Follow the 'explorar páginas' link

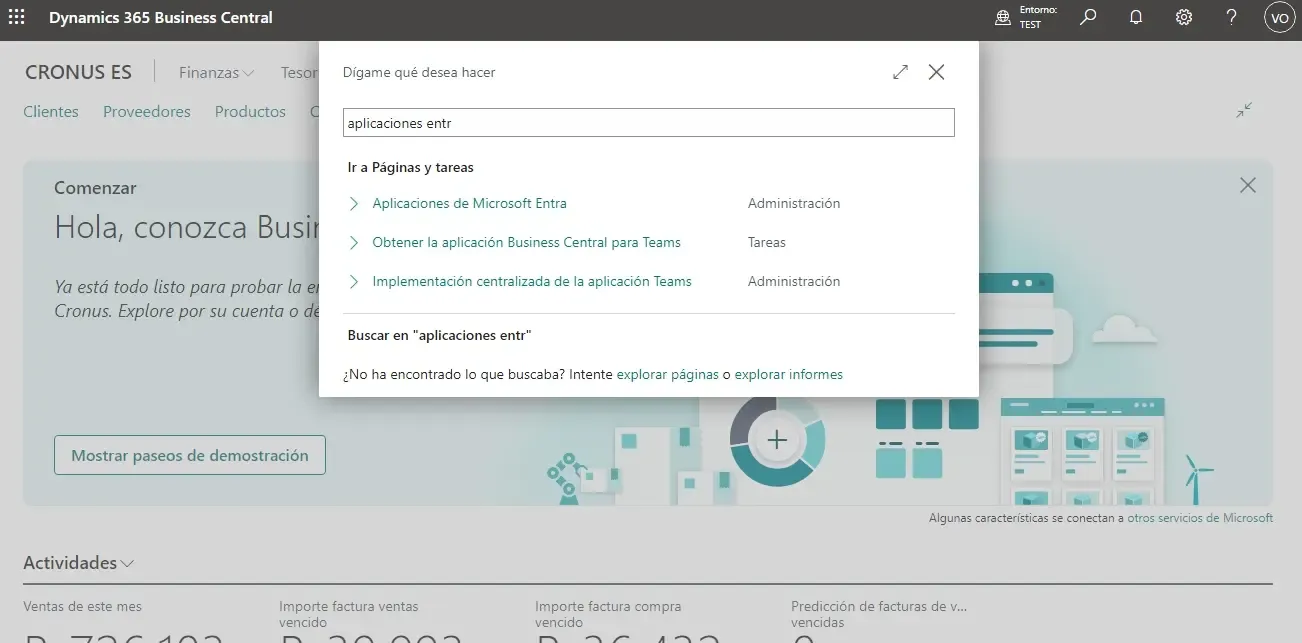pyautogui.click(x=667, y=374)
